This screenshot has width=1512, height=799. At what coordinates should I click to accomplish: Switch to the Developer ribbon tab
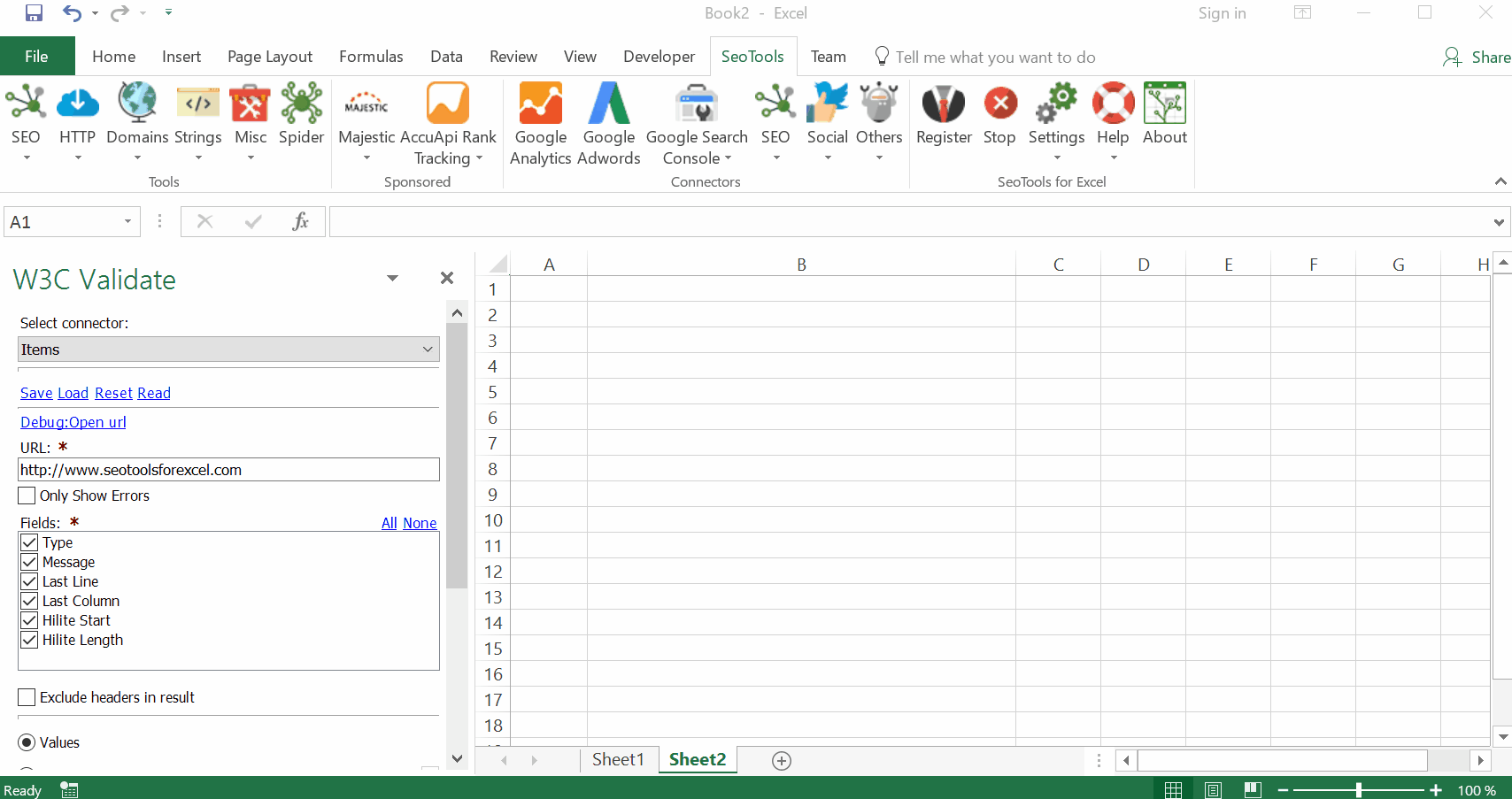659,57
